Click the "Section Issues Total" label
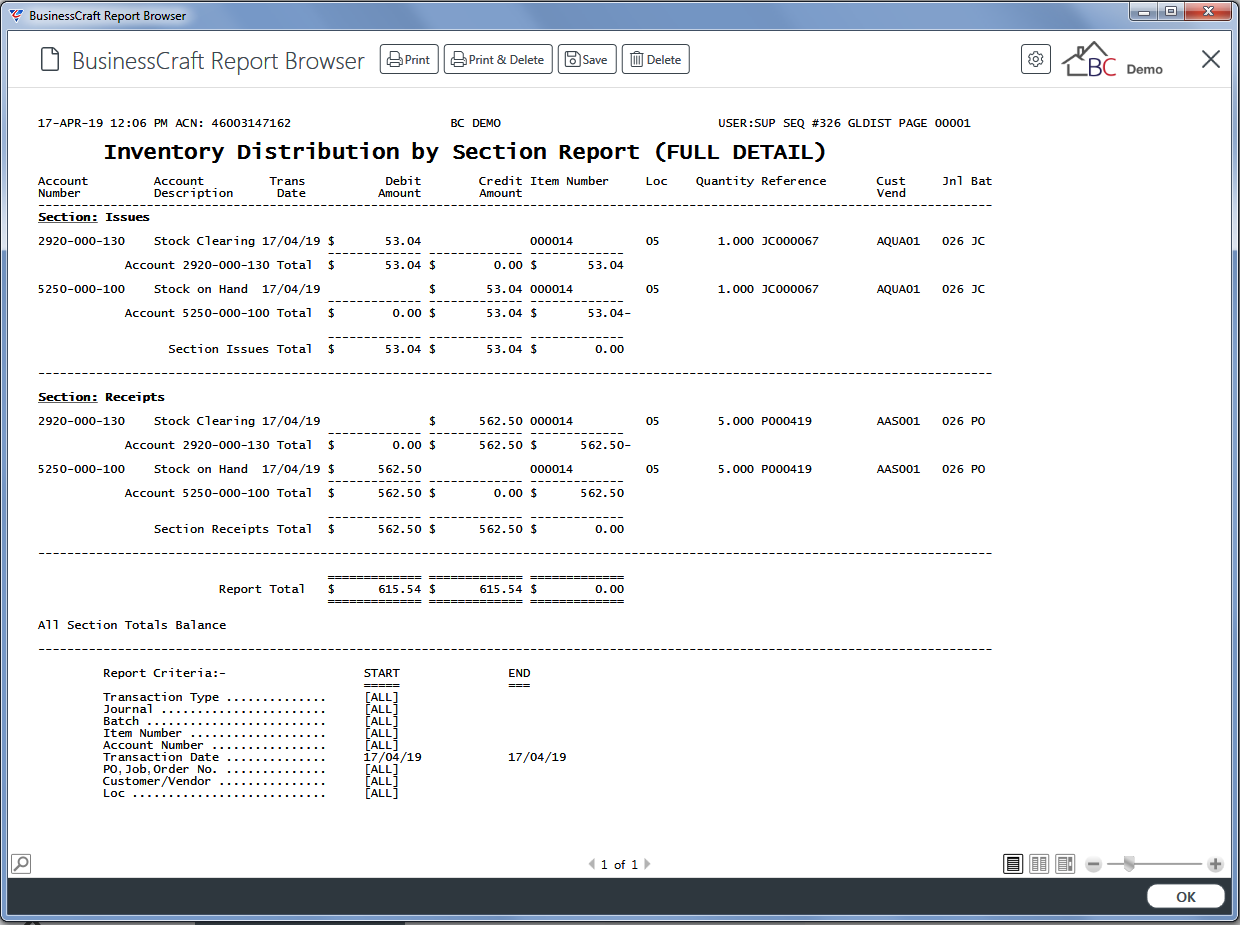Screen dimensions: 1240x925 pos(240,349)
